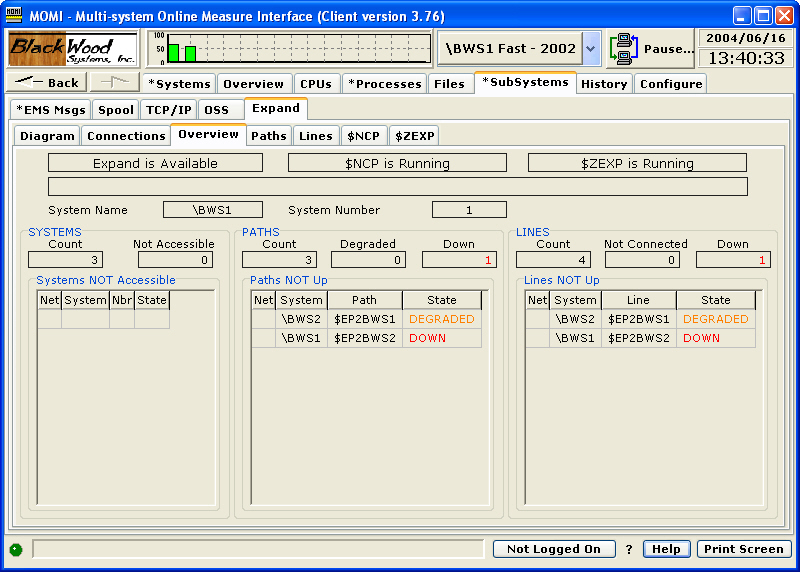Click the Expand is Available status box
The height and width of the screenshot is (572, 800).
click(155, 163)
